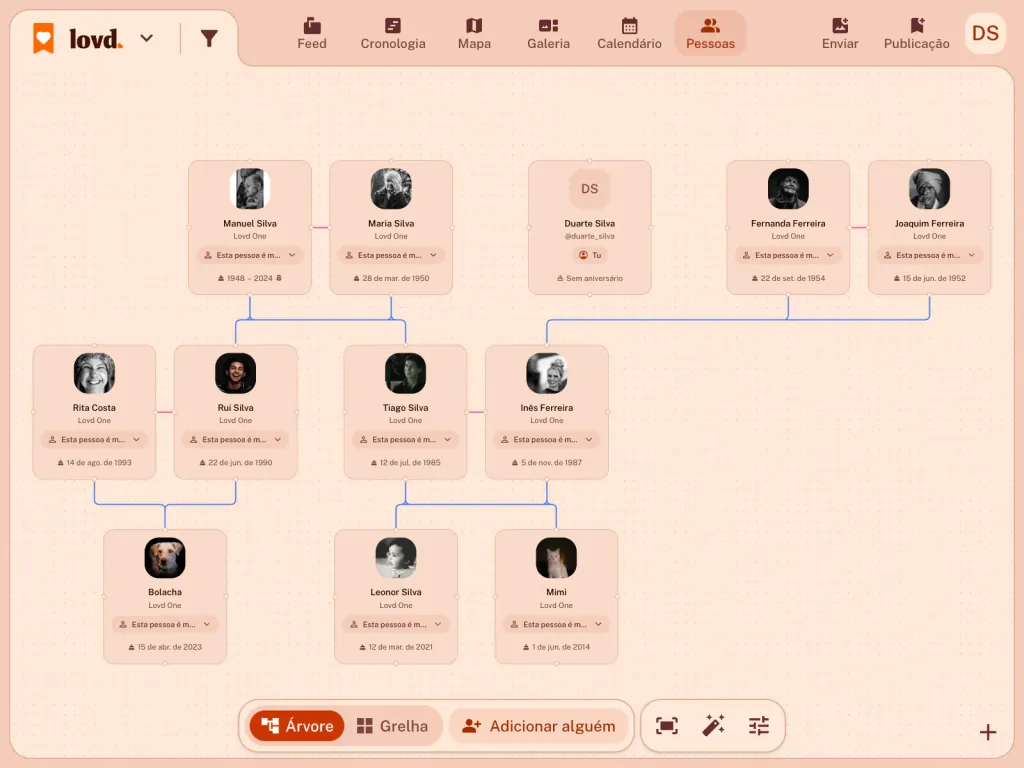The image size is (1024, 768).
Task: Open Inês Ferreira's profile photo
Action: coord(547,373)
